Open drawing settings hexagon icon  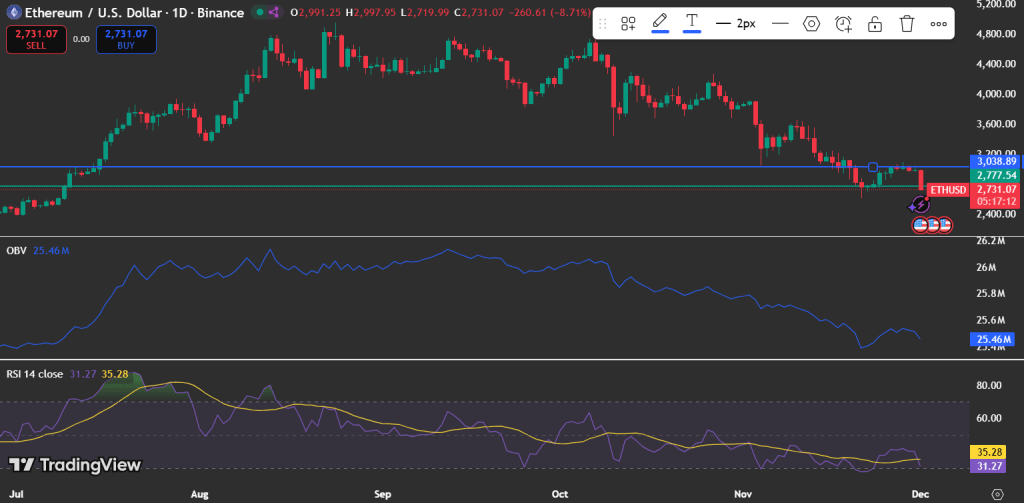[811, 24]
